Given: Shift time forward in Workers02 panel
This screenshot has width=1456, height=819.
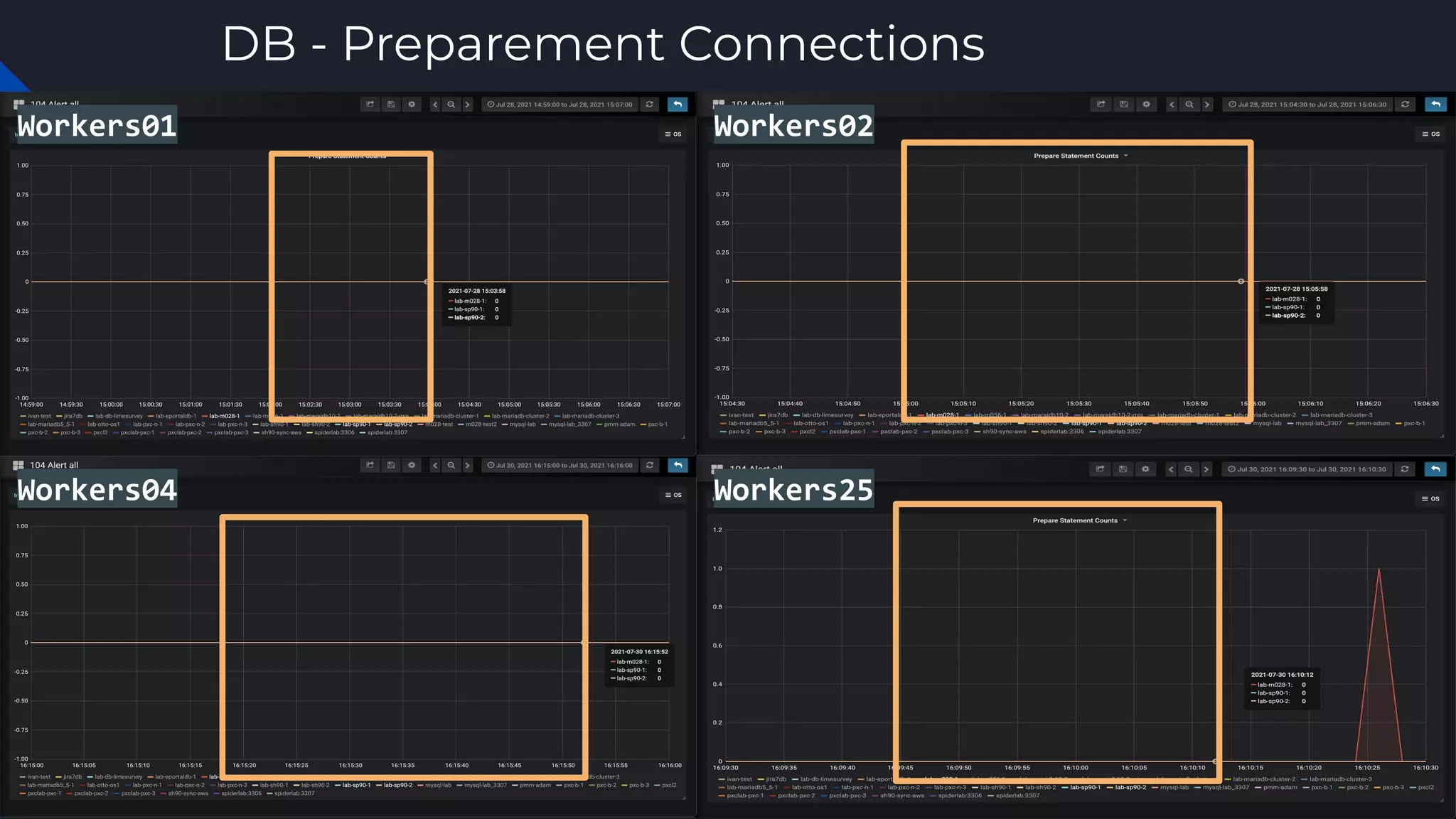Looking at the screenshot, I should pyautogui.click(x=1206, y=105).
